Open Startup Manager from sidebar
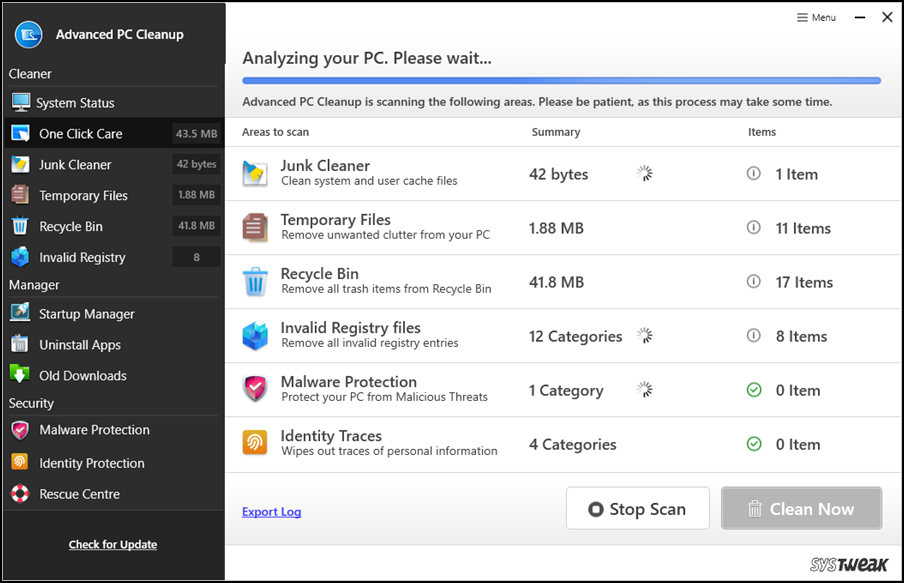Screen dimensions: 904x583 pos(86,314)
